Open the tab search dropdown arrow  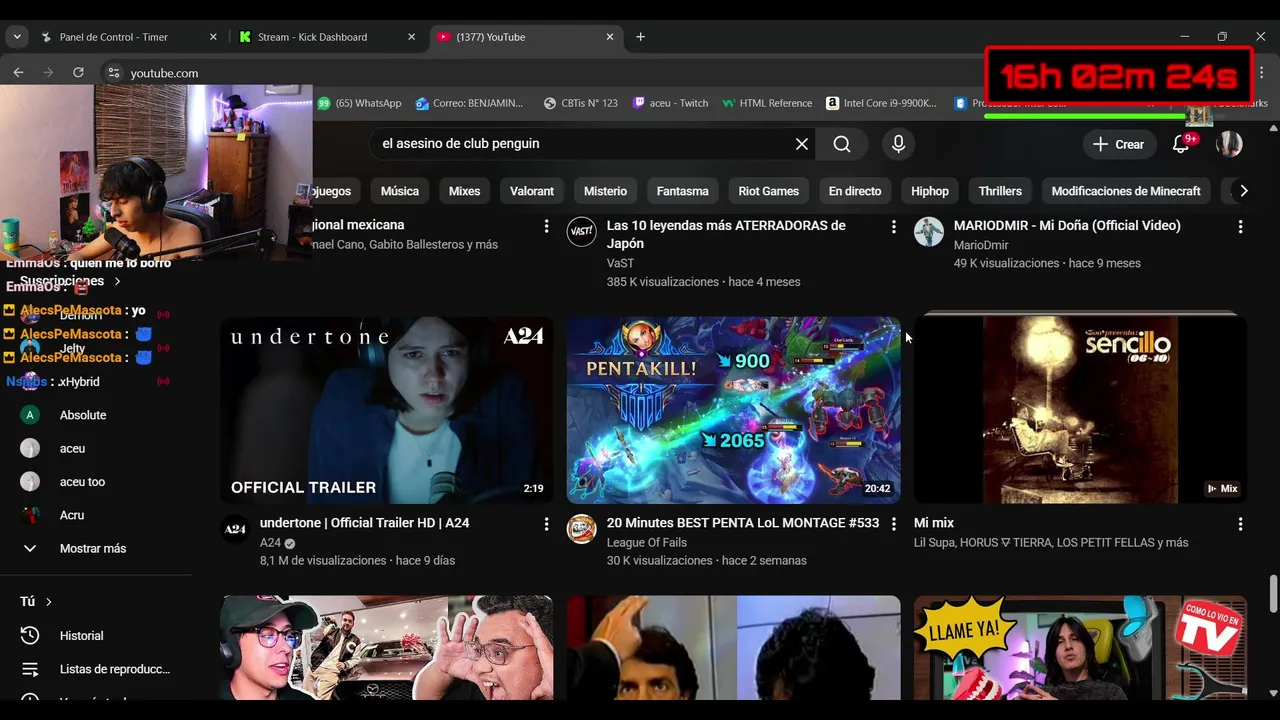[17, 37]
